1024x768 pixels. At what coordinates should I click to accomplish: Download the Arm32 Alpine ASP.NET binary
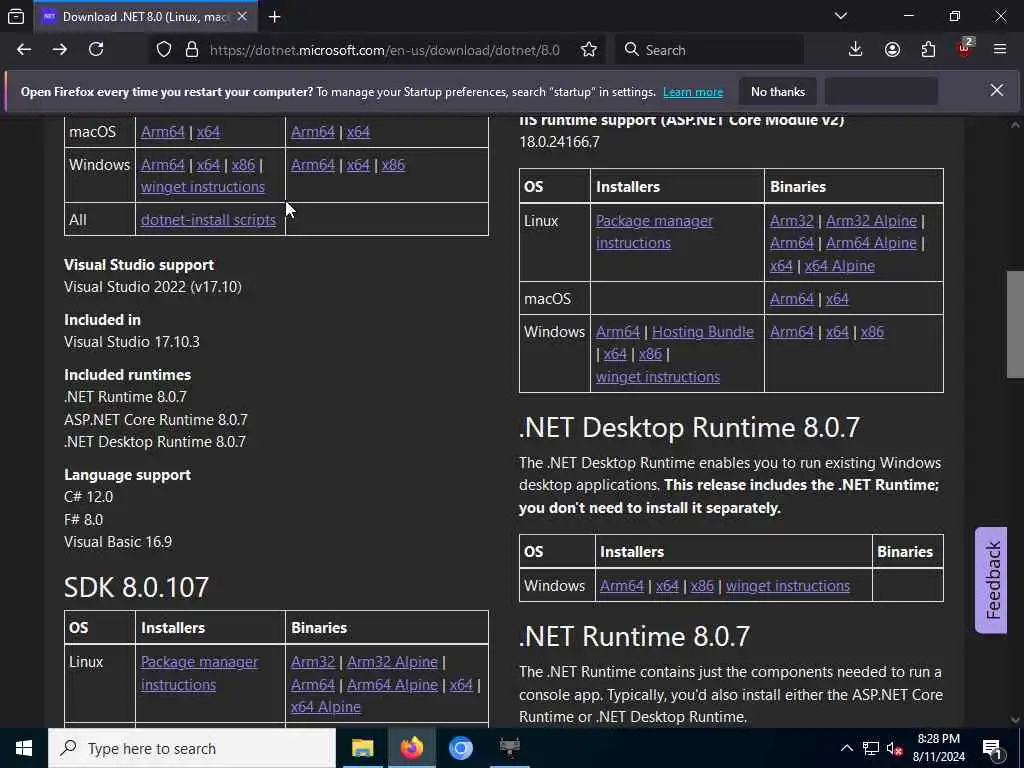[871, 221]
